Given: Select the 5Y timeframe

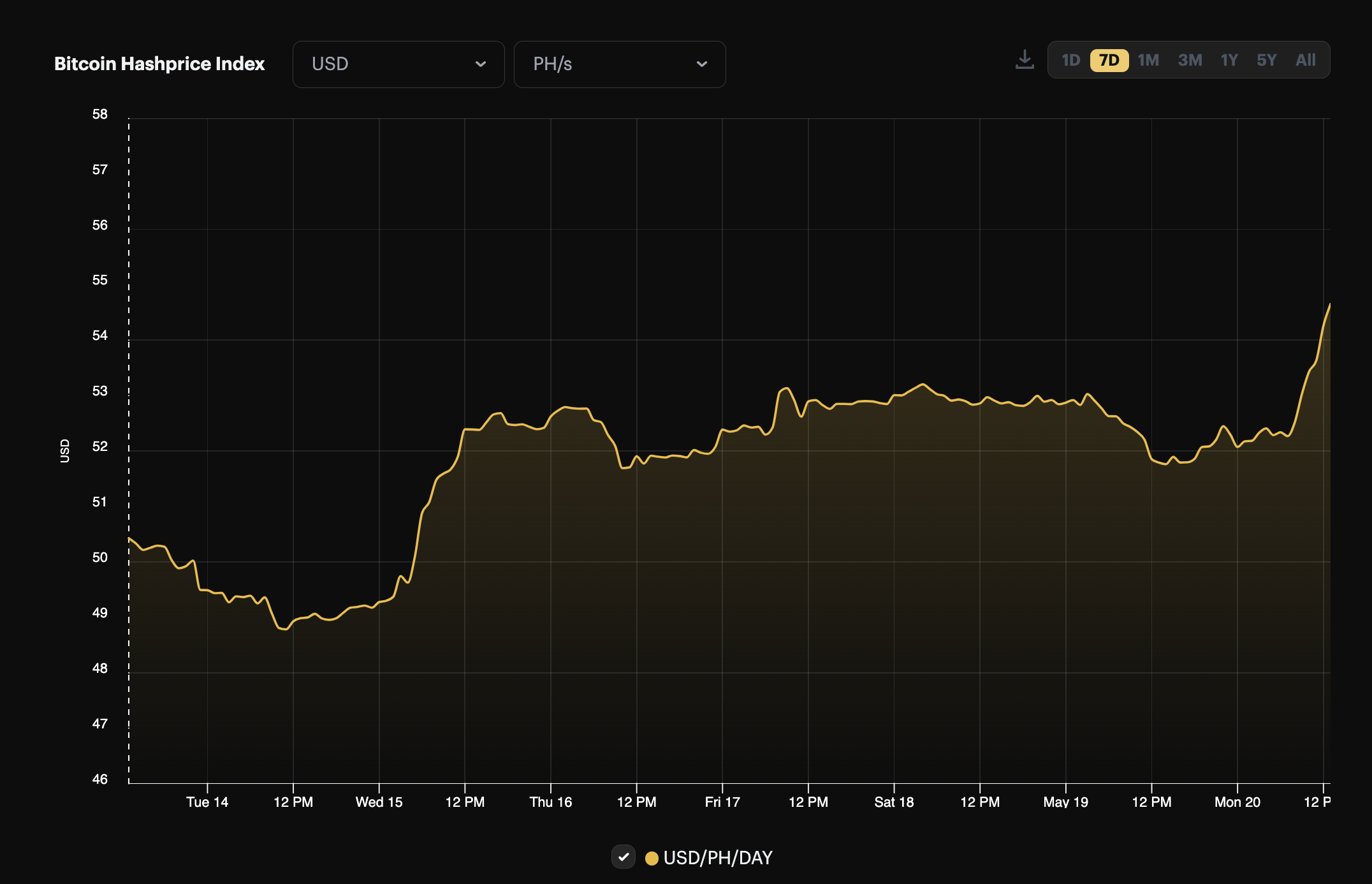Looking at the screenshot, I should click(x=1267, y=59).
